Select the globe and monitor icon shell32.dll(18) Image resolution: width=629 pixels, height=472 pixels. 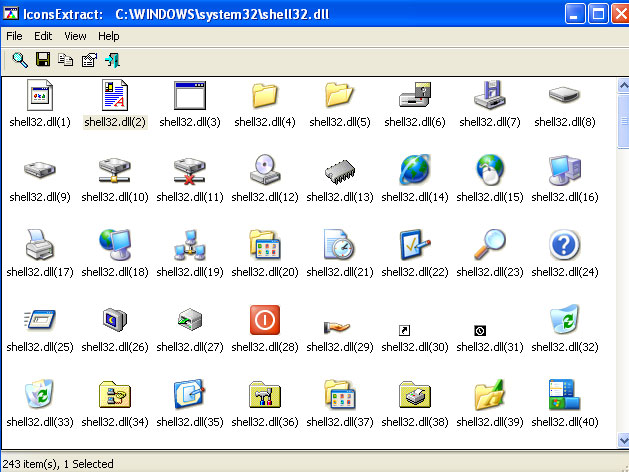click(x=115, y=245)
